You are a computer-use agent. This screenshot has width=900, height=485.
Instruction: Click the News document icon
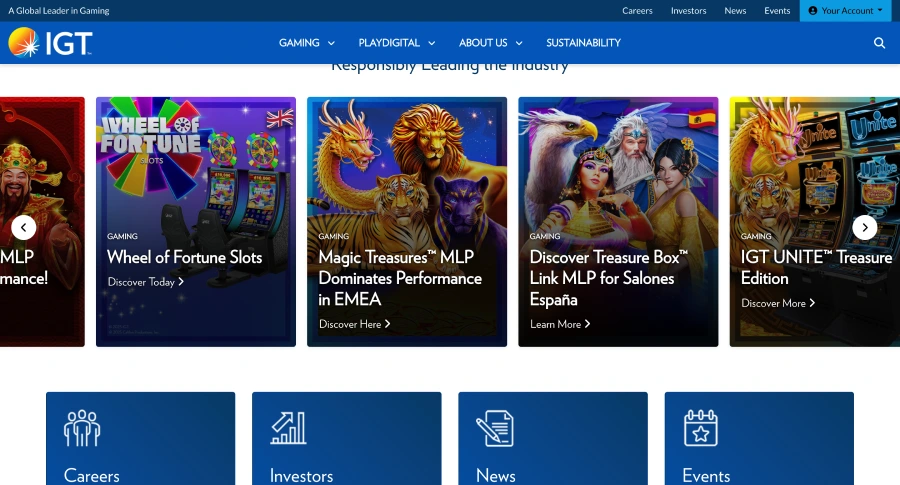pyautogui.click(x=494, y=428)
